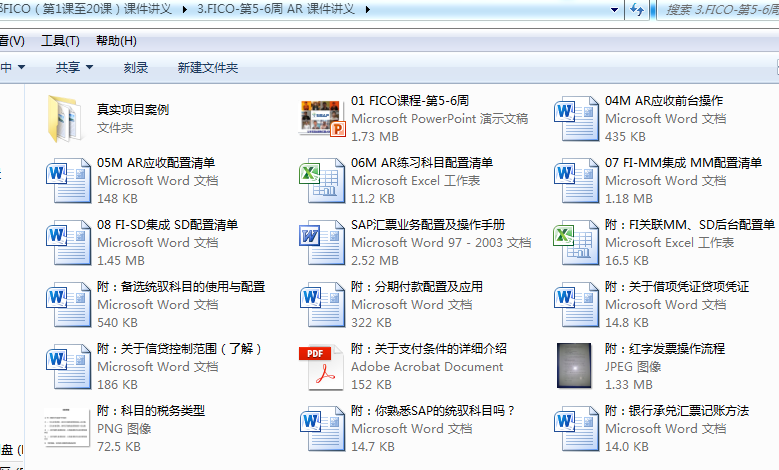
Task: Select the 05M AR应收配置清单 Word icon
Action: (x=68, y=181)
